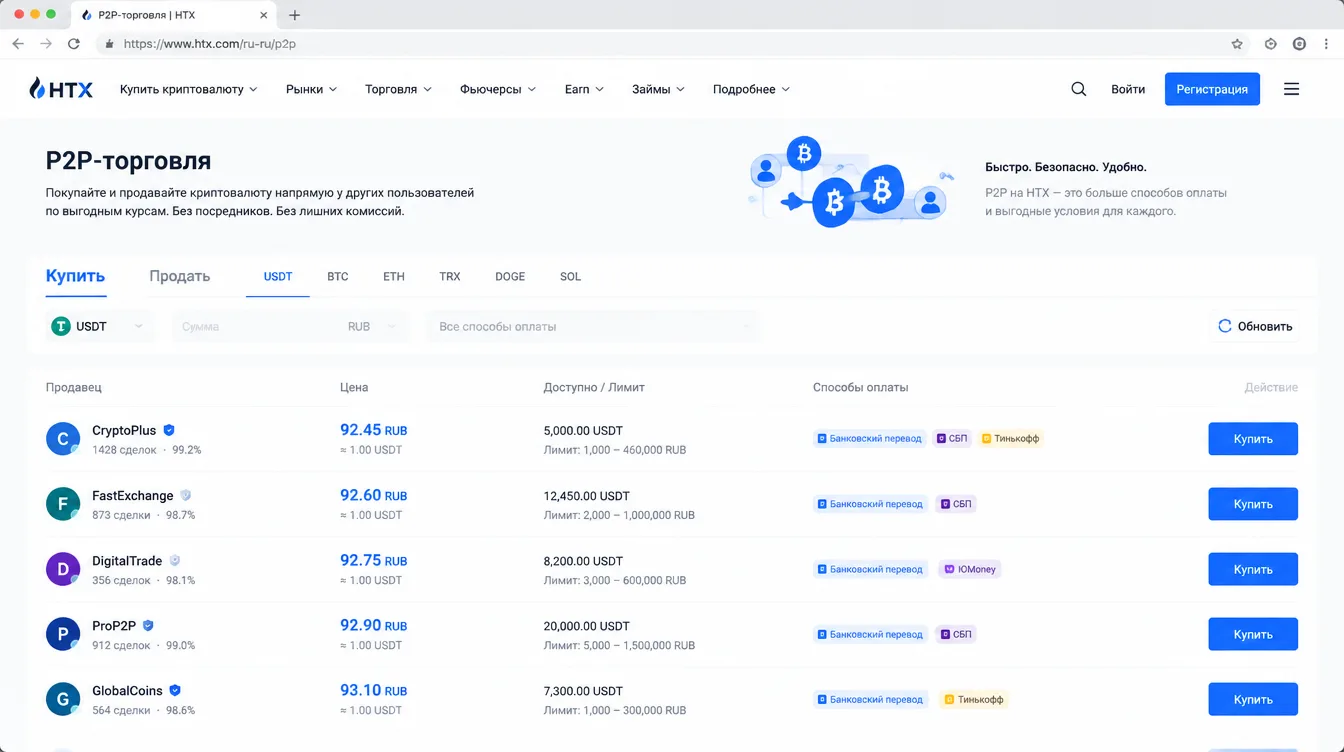Select the BTC coin tab
Screen dimensions: 1344x752
coord(338,276)
